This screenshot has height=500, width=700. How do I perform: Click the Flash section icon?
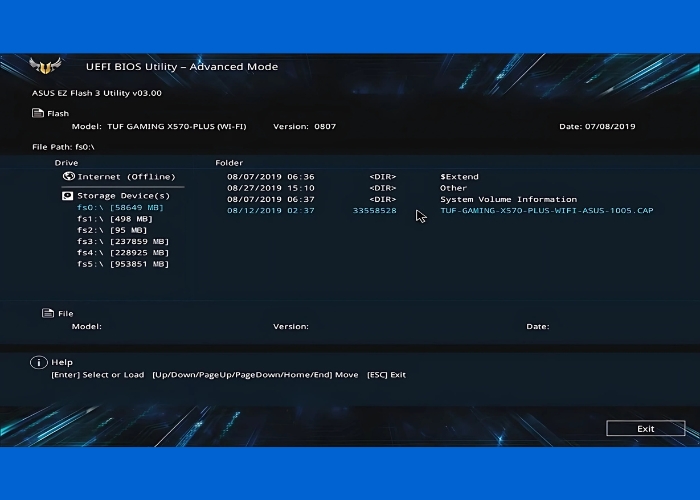37,113
